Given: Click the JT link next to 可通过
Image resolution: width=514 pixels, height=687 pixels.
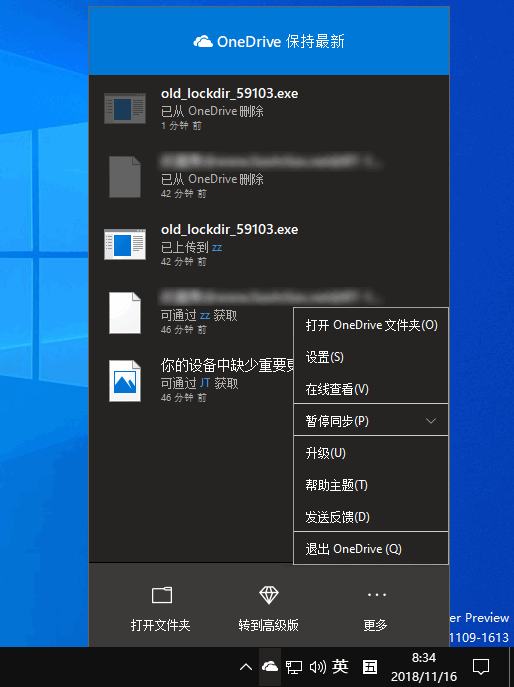Looking at the screenshot, I should [x=205, y=383].
